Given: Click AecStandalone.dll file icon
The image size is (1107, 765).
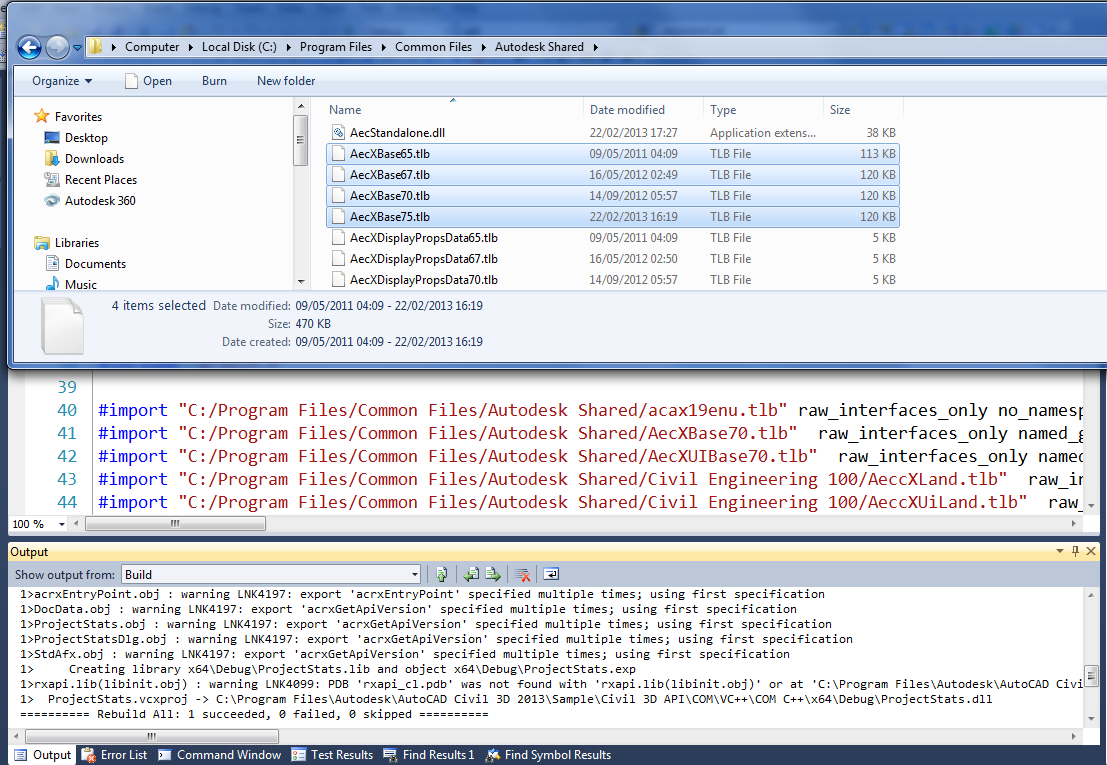Looking at the screenshot, I should pyautogui.click(x=338, y=133).
